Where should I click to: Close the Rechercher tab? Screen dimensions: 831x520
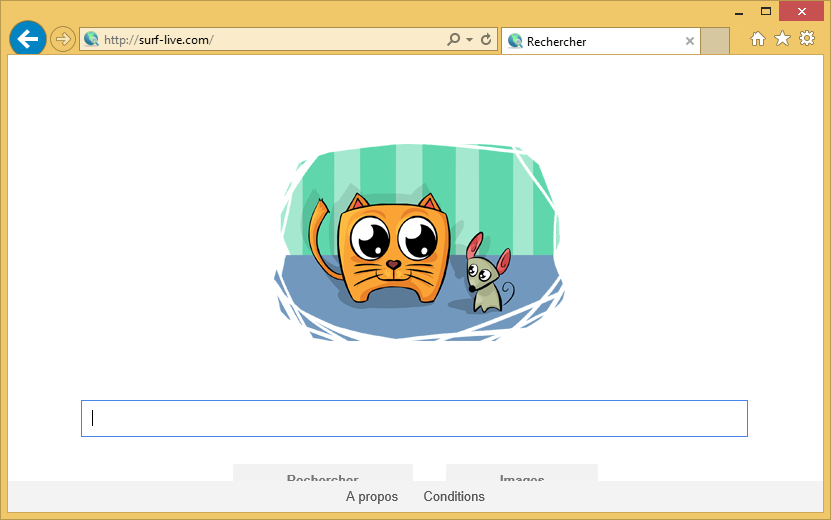pos(689,41)
